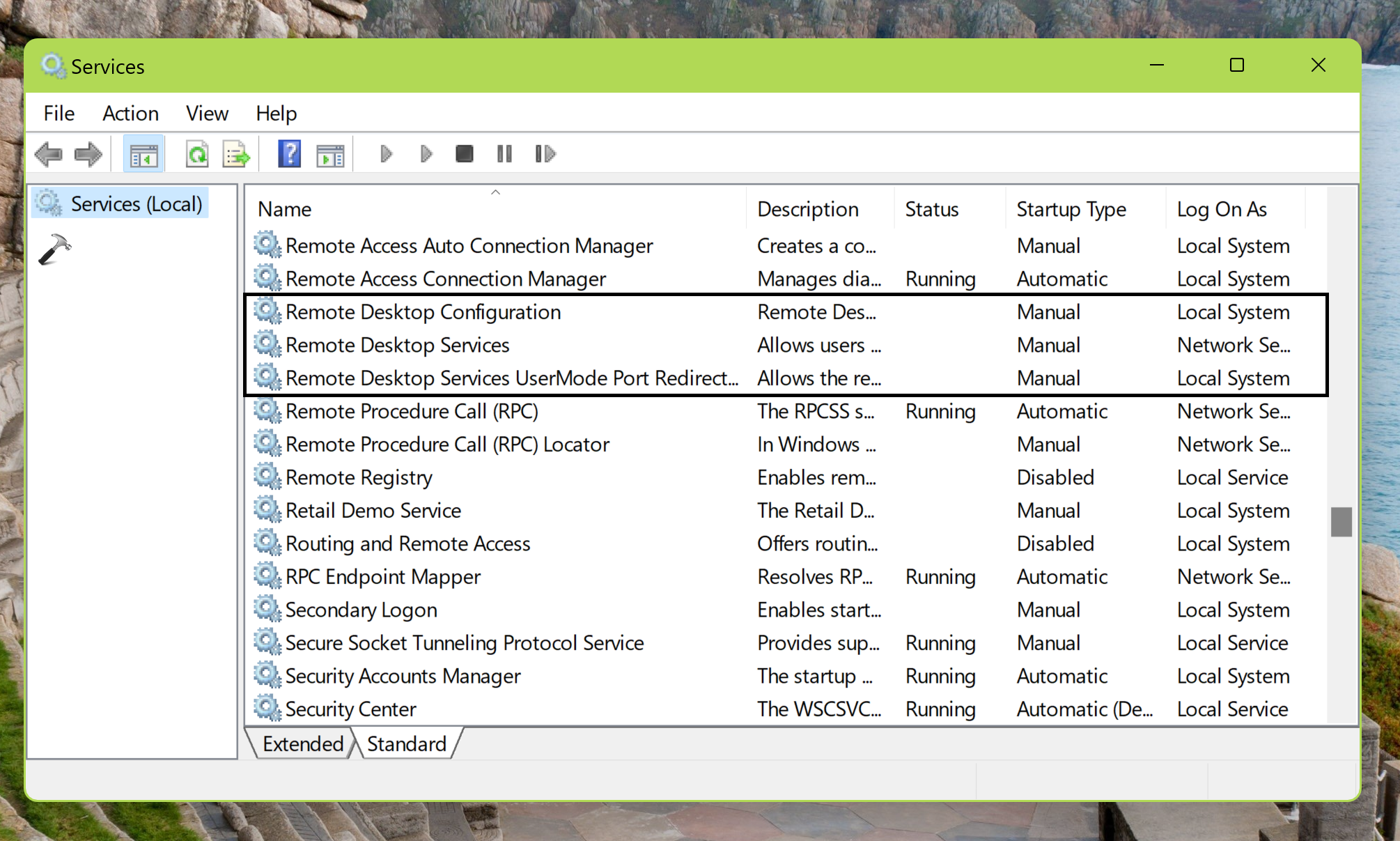The width and height of the screenshot is (1400, 841).
Task: Sort services by the Status column header
Action: point(931,208)
